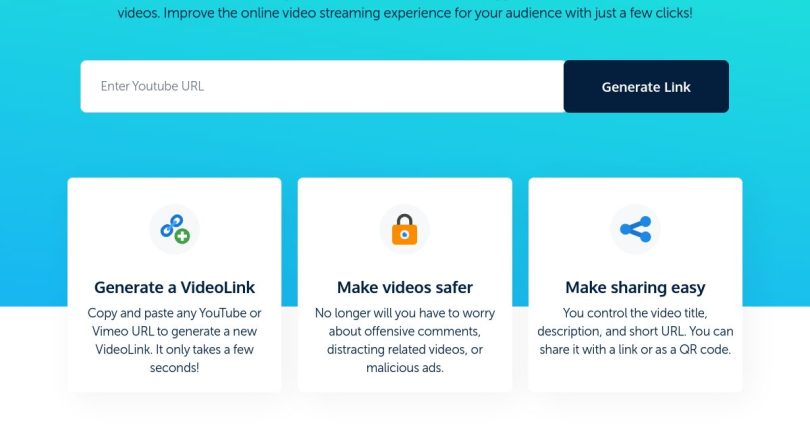Click 'VideoLink. It only takes a few' line
810x424 pixels.
[x=174, y=350]
